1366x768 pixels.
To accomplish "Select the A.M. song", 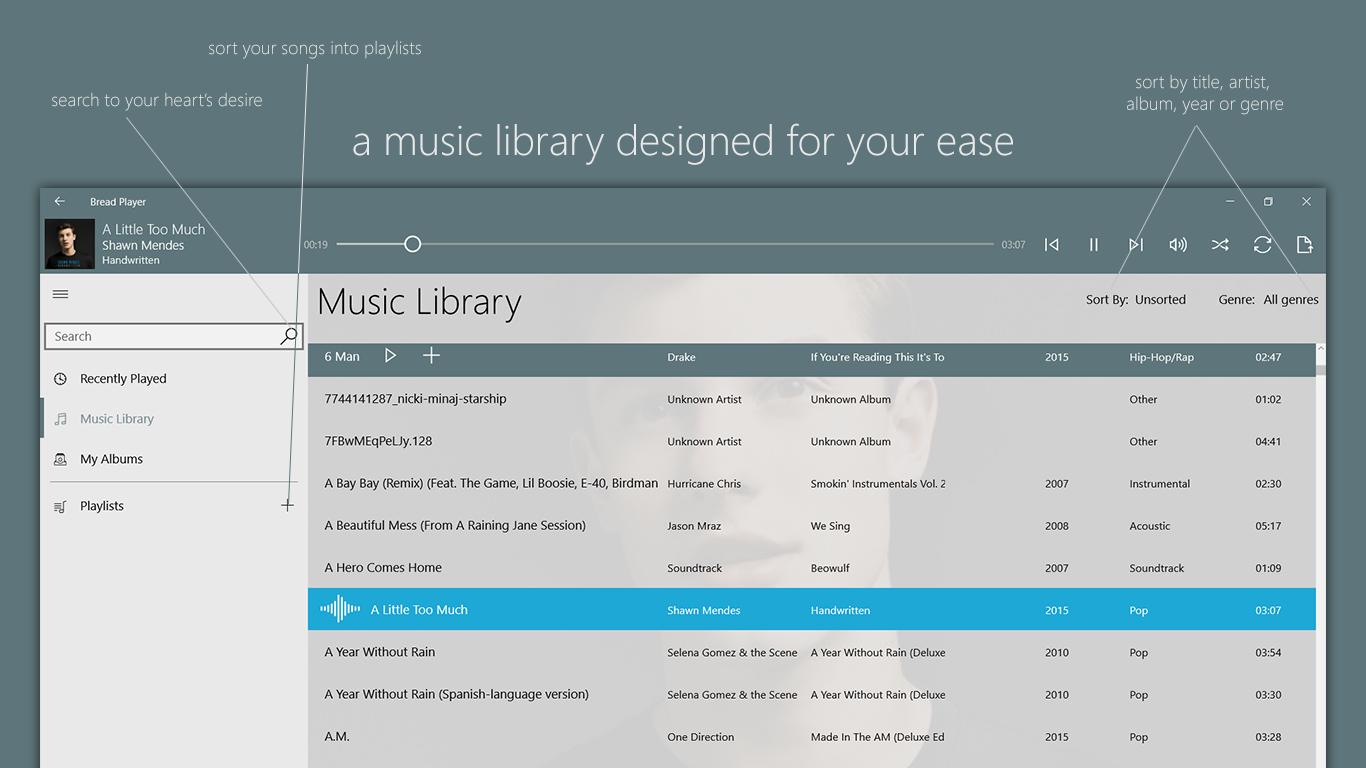I will 811,737.
